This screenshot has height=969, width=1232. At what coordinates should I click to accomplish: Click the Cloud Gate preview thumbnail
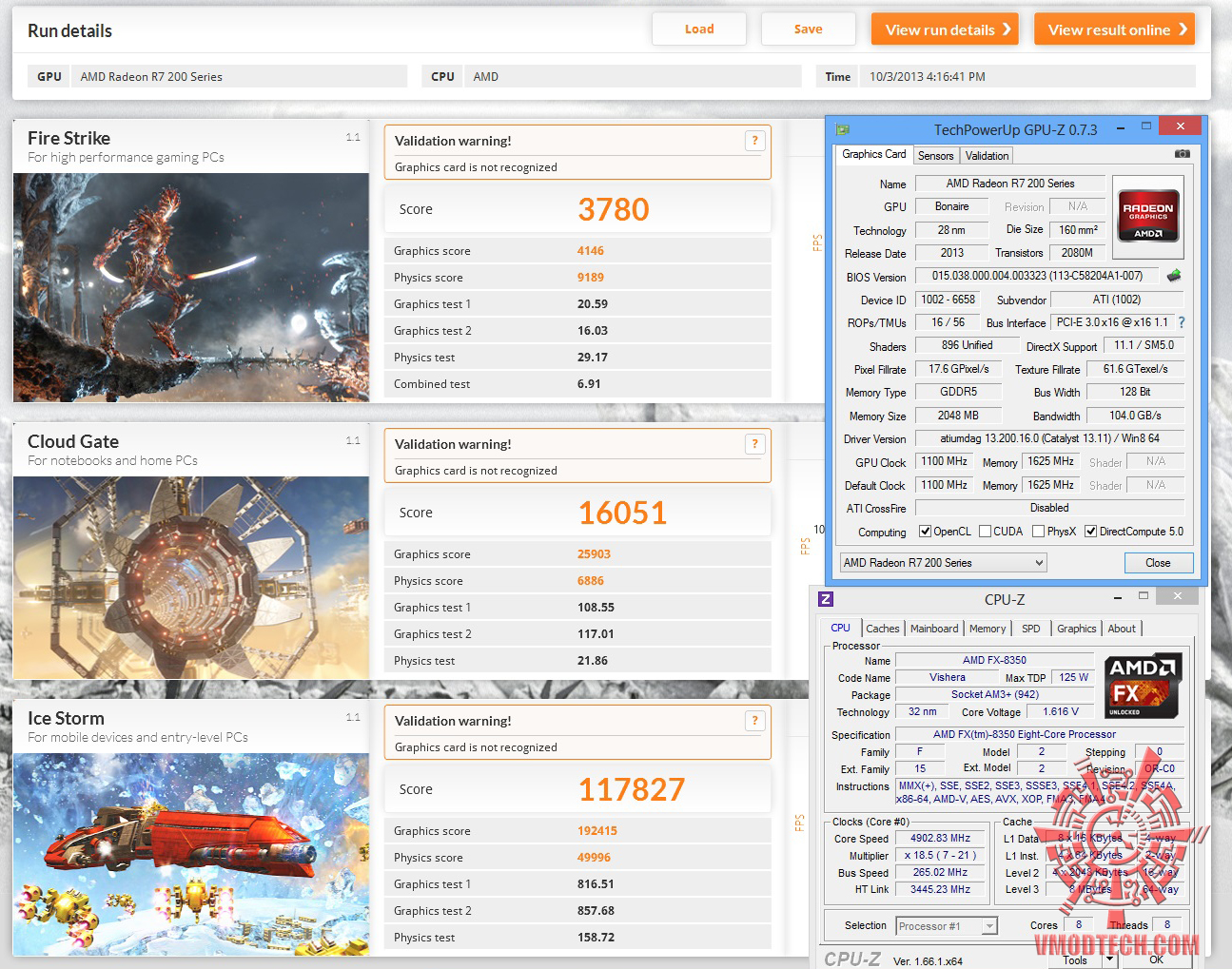tap(191, 577)
